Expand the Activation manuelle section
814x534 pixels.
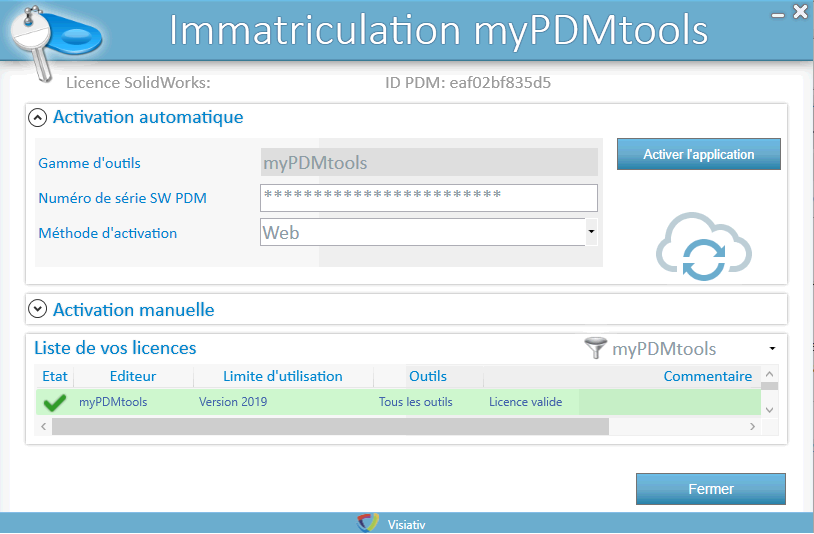[x=38, y=310]
